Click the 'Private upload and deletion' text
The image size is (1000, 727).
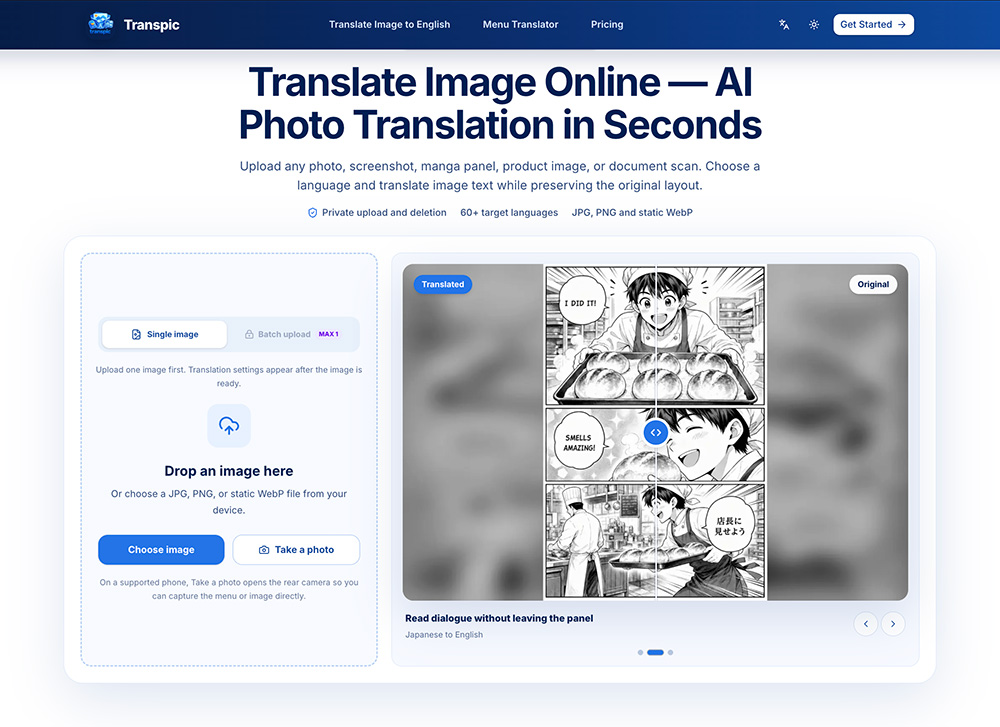(x=384, y=212)
